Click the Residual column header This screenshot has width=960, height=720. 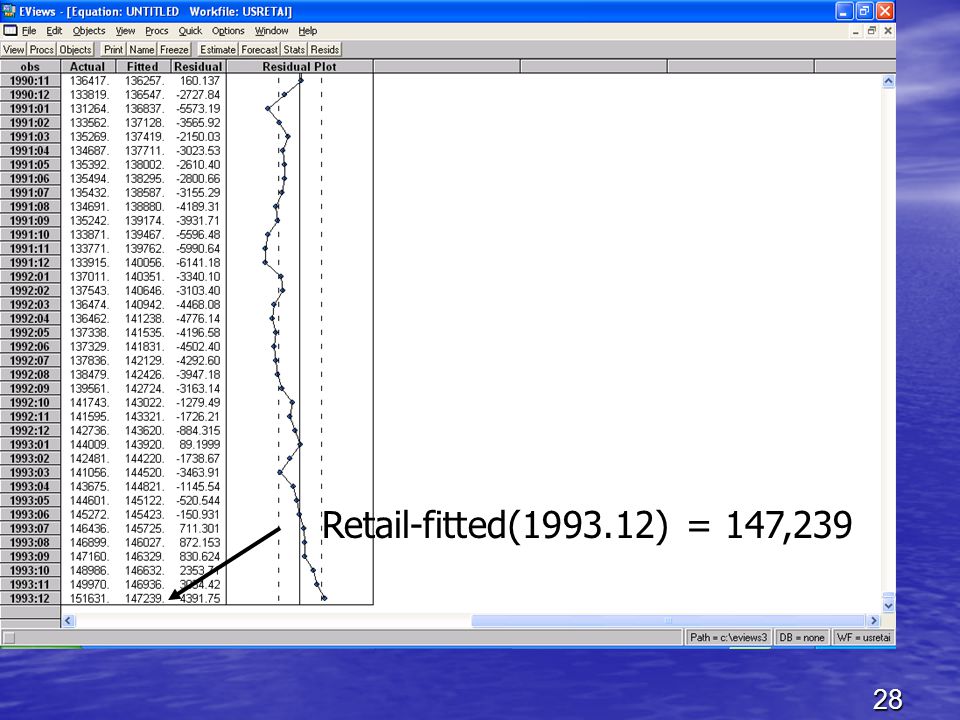198,67
